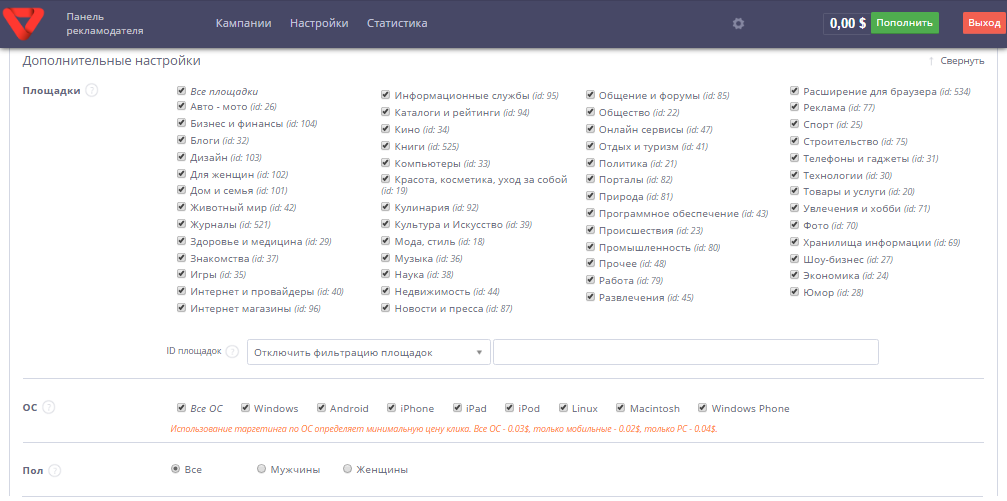Toggle Красота, косметика checkbox
Viewport: 1007px width, 501px height.
coord(385,179)
